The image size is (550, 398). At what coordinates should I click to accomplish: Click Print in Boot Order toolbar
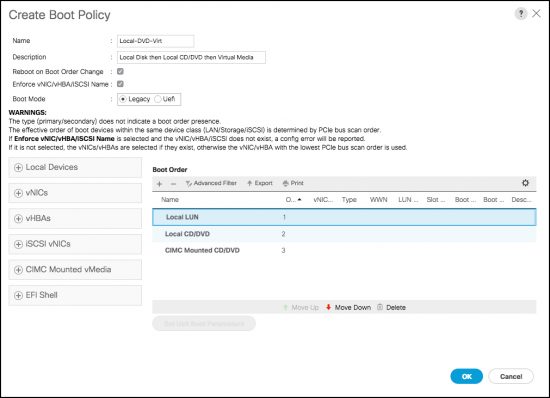pyautogui.click(x=293, y=183)
